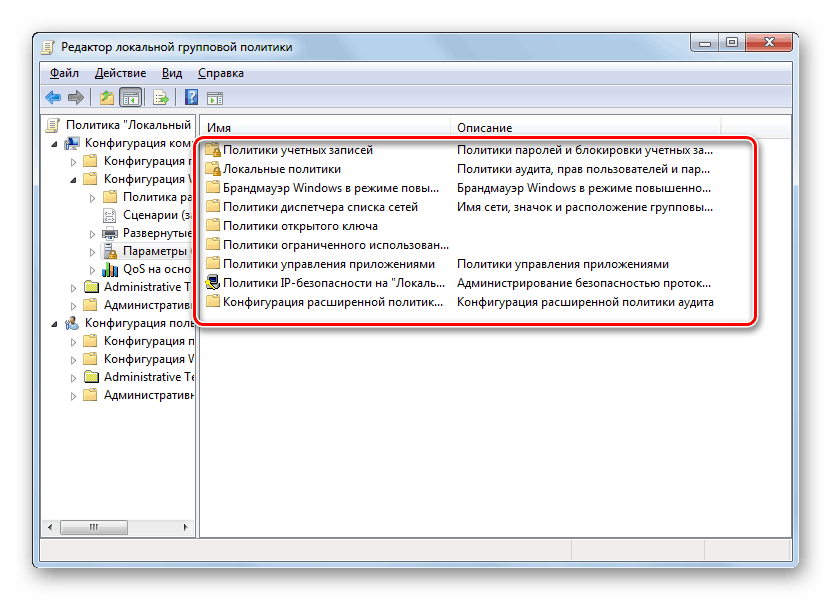Click the folder icon of Конфигурация расширенной политики
Screen dimensions: 832x601
213,302
